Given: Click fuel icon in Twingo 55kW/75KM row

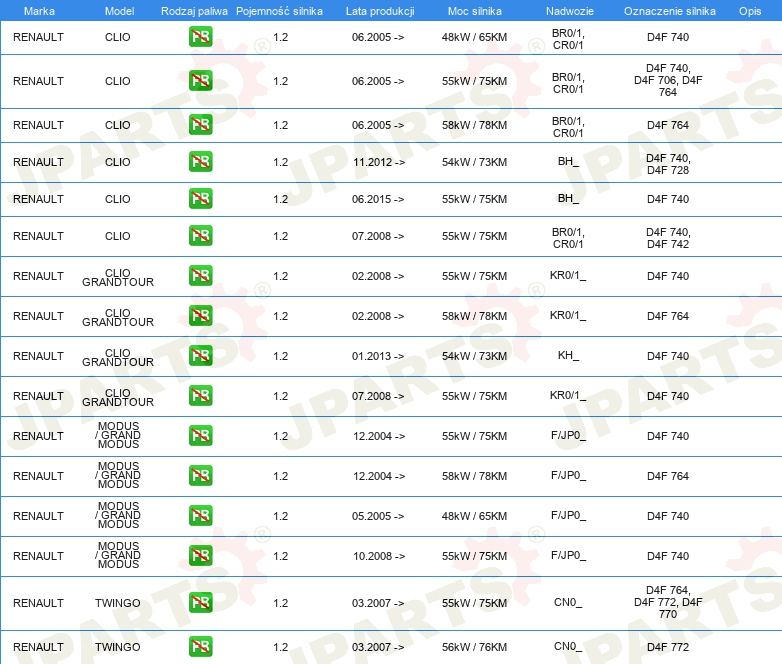Looking at the screenshot, I should (x=200, y=602).
